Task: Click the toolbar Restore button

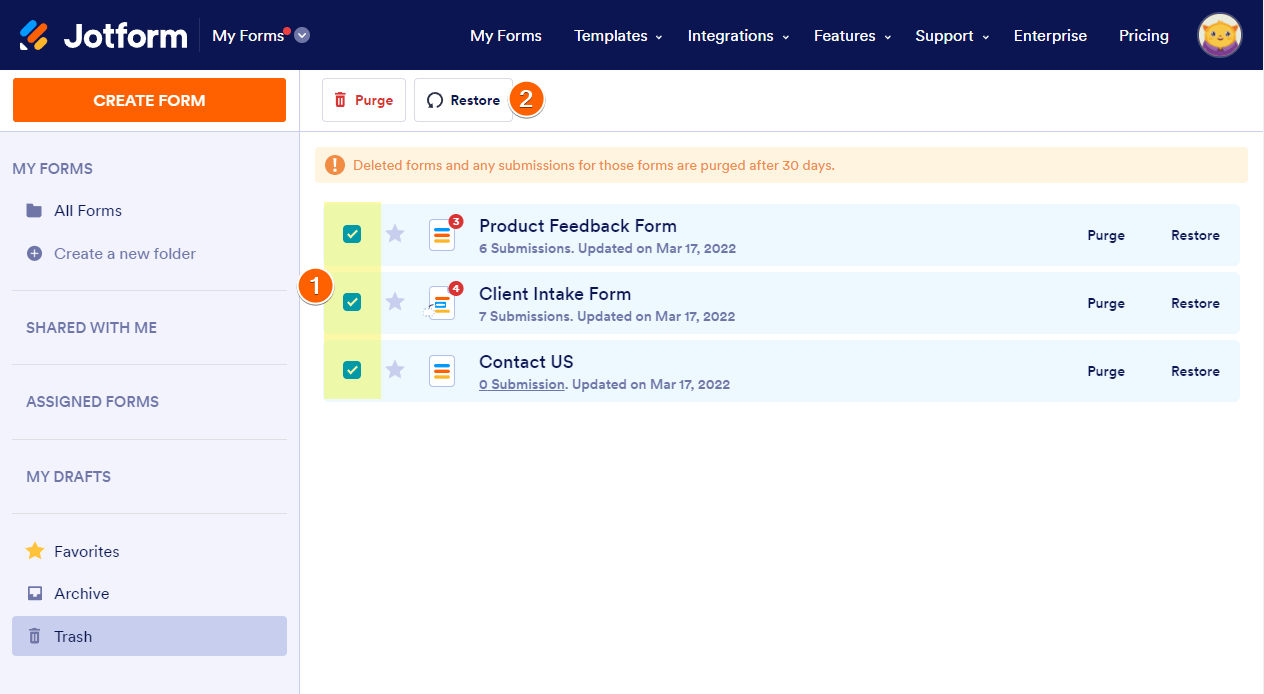Action: 463,100
